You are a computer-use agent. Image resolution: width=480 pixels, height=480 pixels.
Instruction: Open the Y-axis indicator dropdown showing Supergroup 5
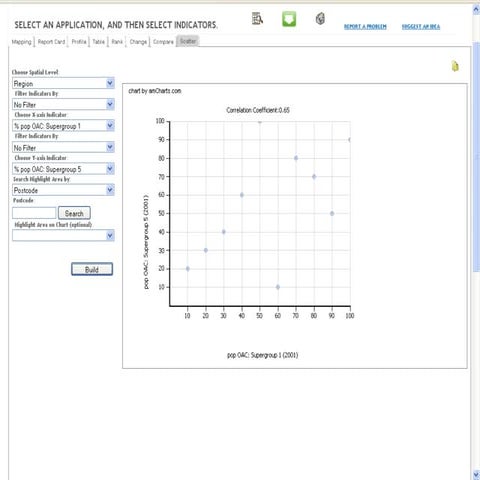[x=63, y=169]
